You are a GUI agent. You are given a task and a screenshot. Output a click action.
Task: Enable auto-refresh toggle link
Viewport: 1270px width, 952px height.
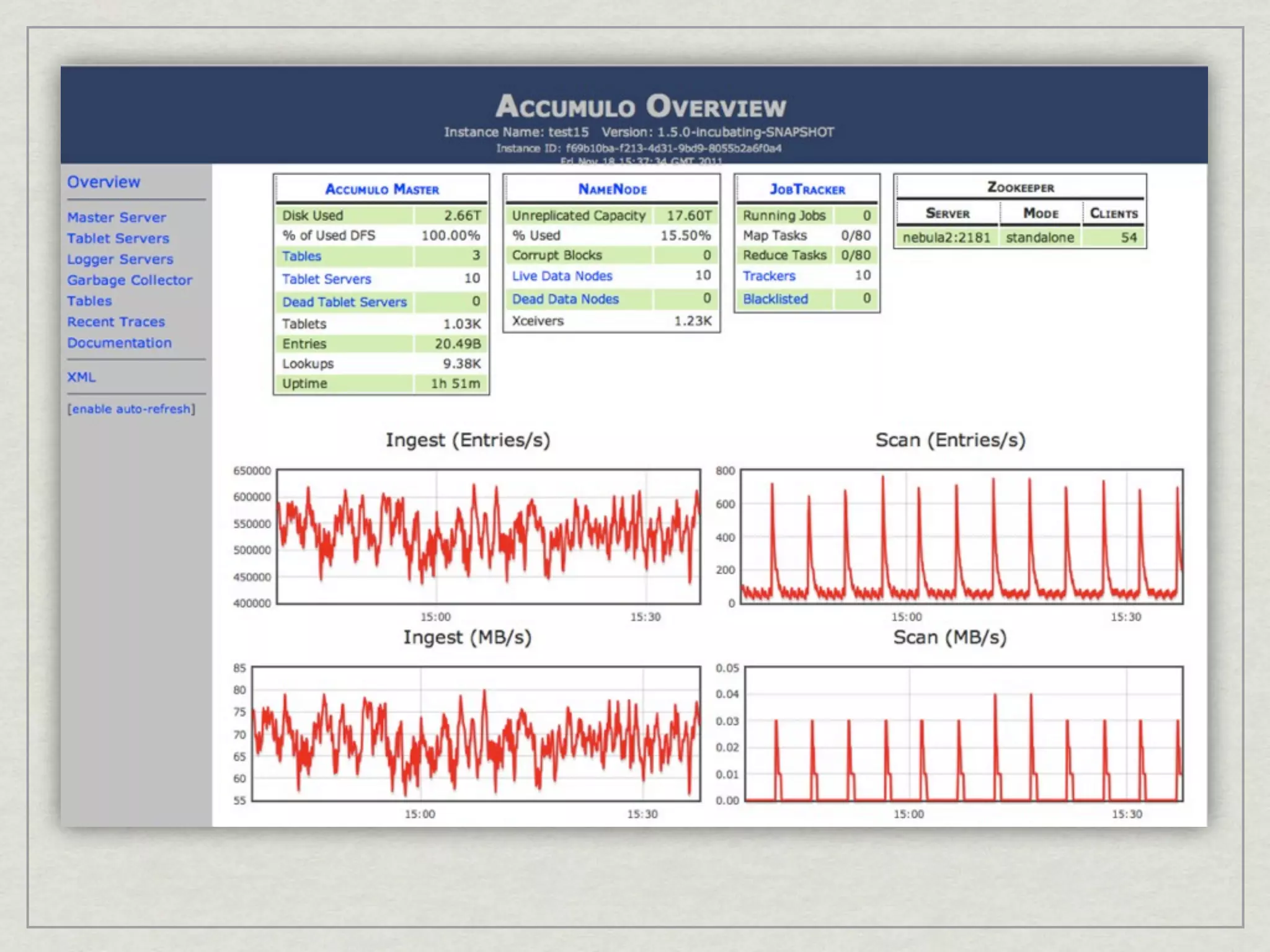click(x=131, y=409)
